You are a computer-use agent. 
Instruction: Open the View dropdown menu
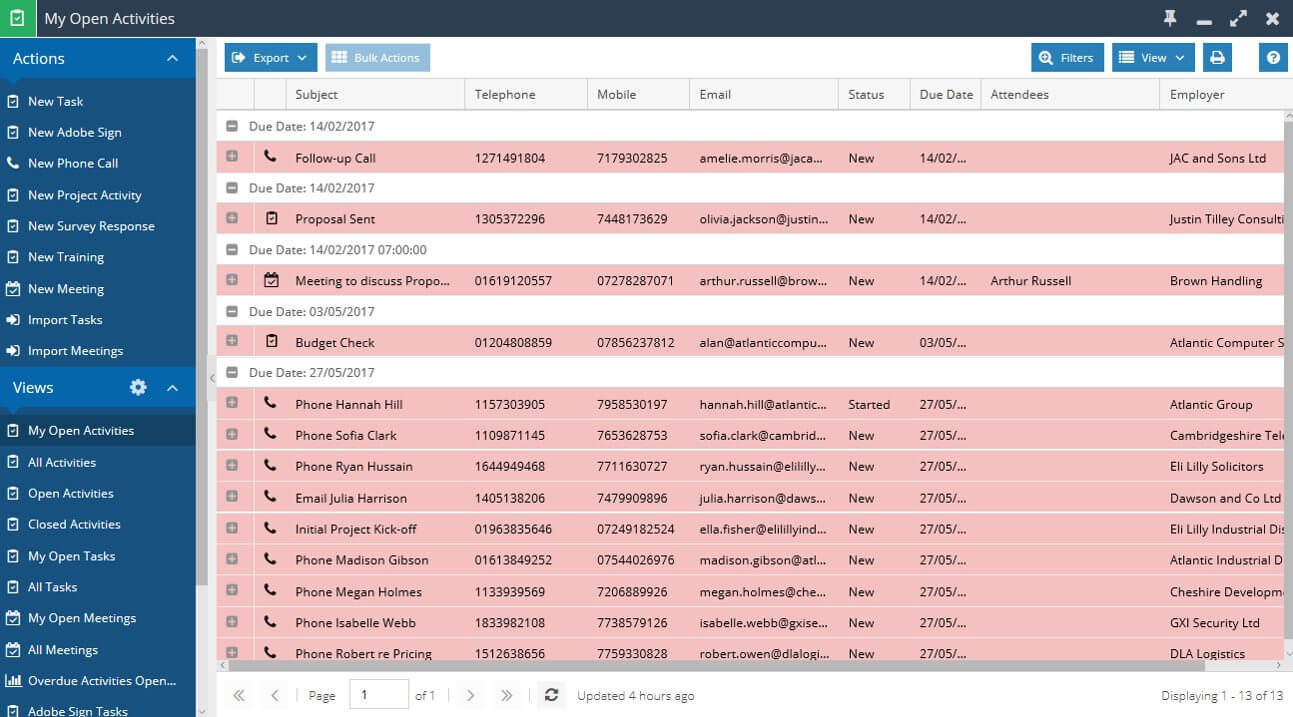click(1153, 58)
